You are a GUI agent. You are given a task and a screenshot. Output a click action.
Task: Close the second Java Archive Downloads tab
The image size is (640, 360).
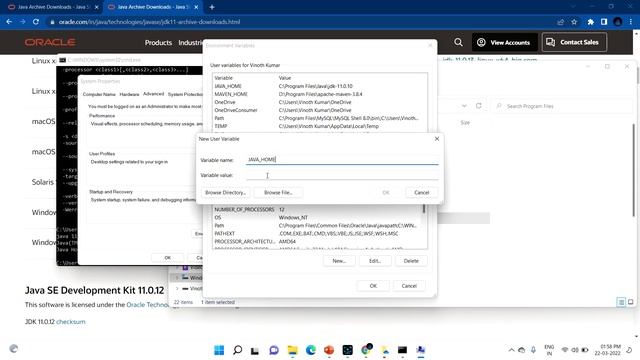click(x=196, y=7)
